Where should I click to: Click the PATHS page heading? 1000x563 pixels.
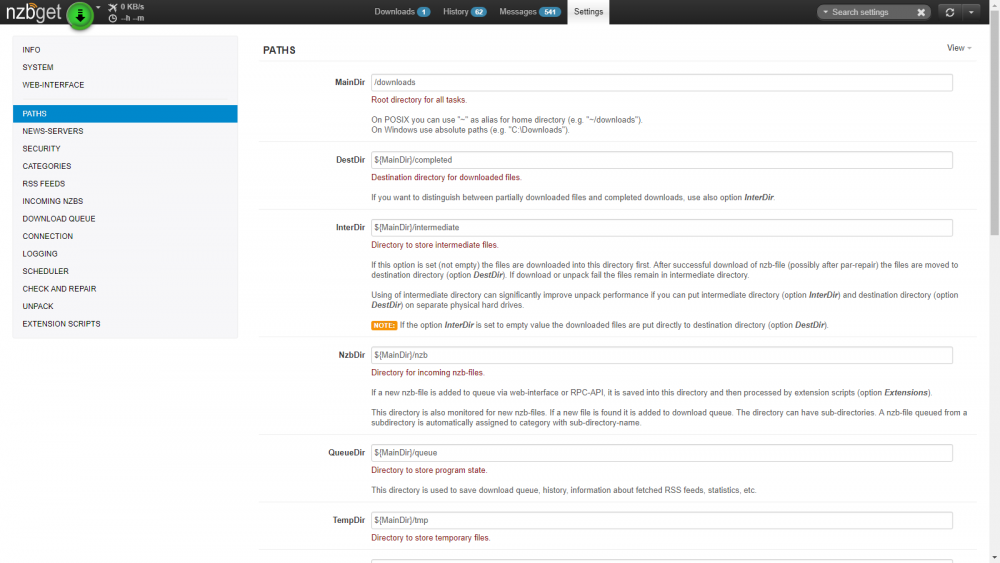[279, 50]
